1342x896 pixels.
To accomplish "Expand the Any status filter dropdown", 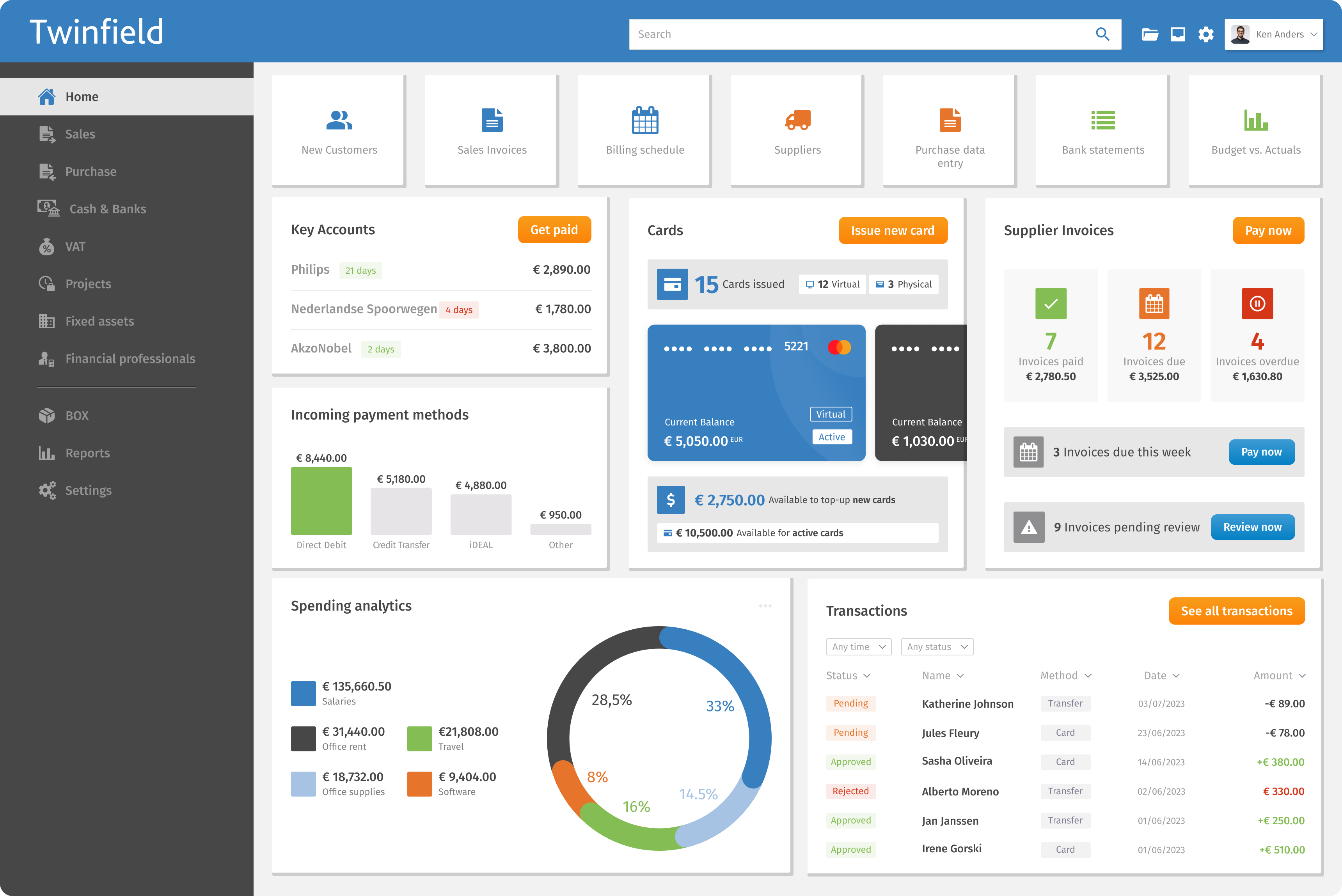I will pyautogui.click(x=937, y=647).
